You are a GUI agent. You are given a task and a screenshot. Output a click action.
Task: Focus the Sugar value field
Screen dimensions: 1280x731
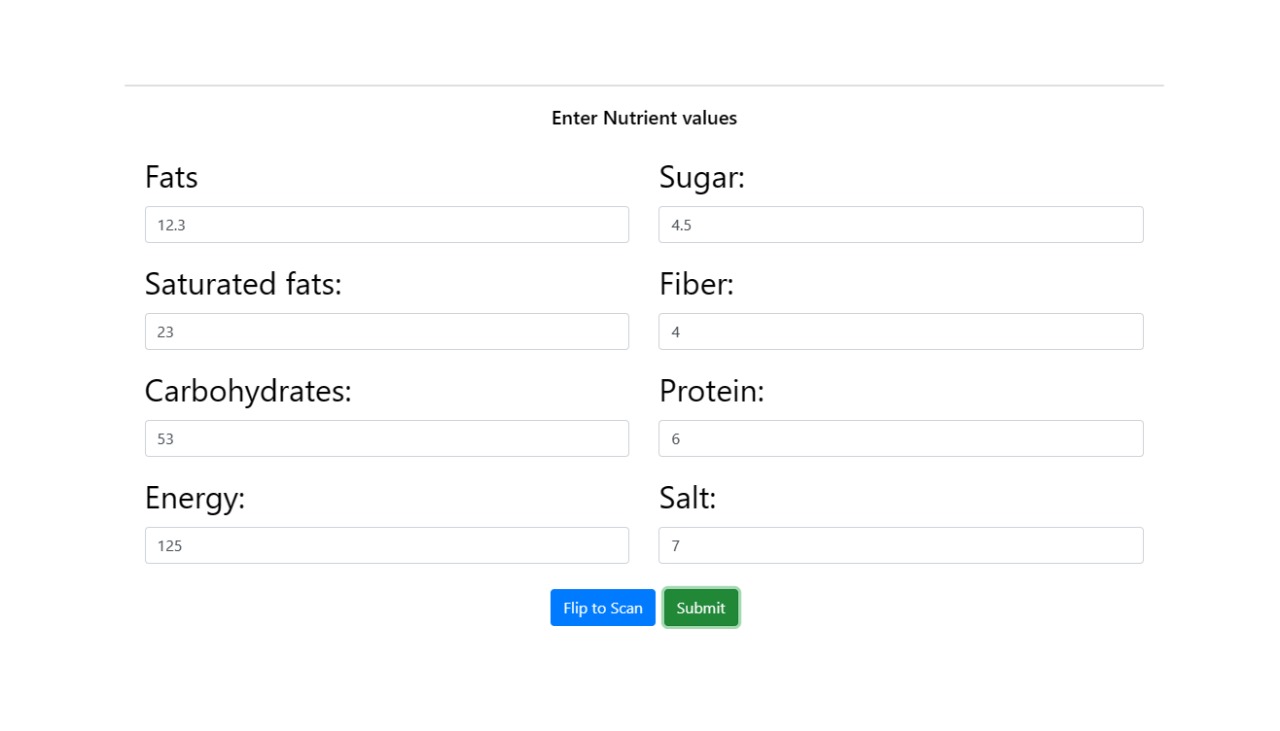point(900,225)
